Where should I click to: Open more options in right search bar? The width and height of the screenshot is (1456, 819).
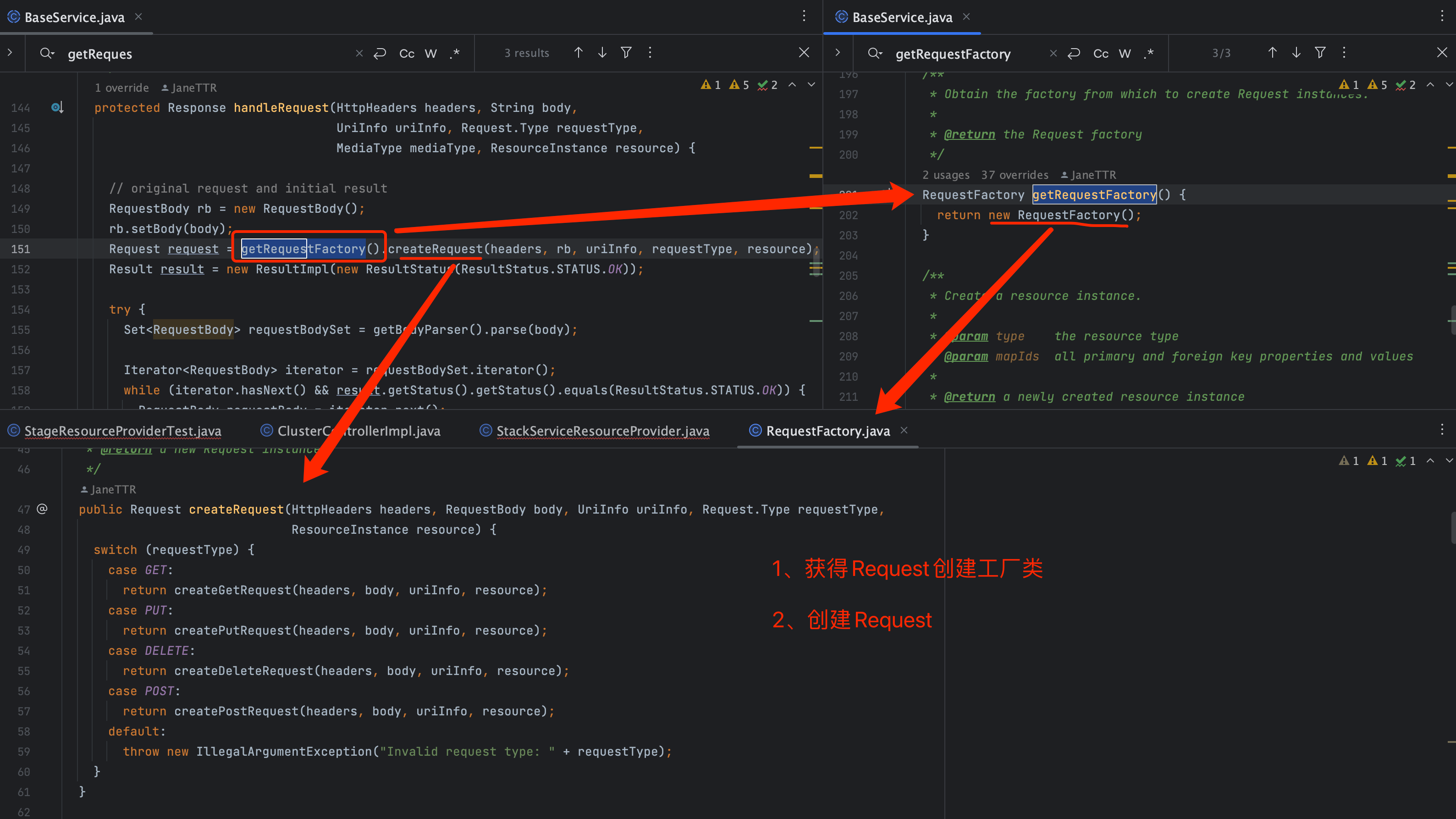[1344, 53]
